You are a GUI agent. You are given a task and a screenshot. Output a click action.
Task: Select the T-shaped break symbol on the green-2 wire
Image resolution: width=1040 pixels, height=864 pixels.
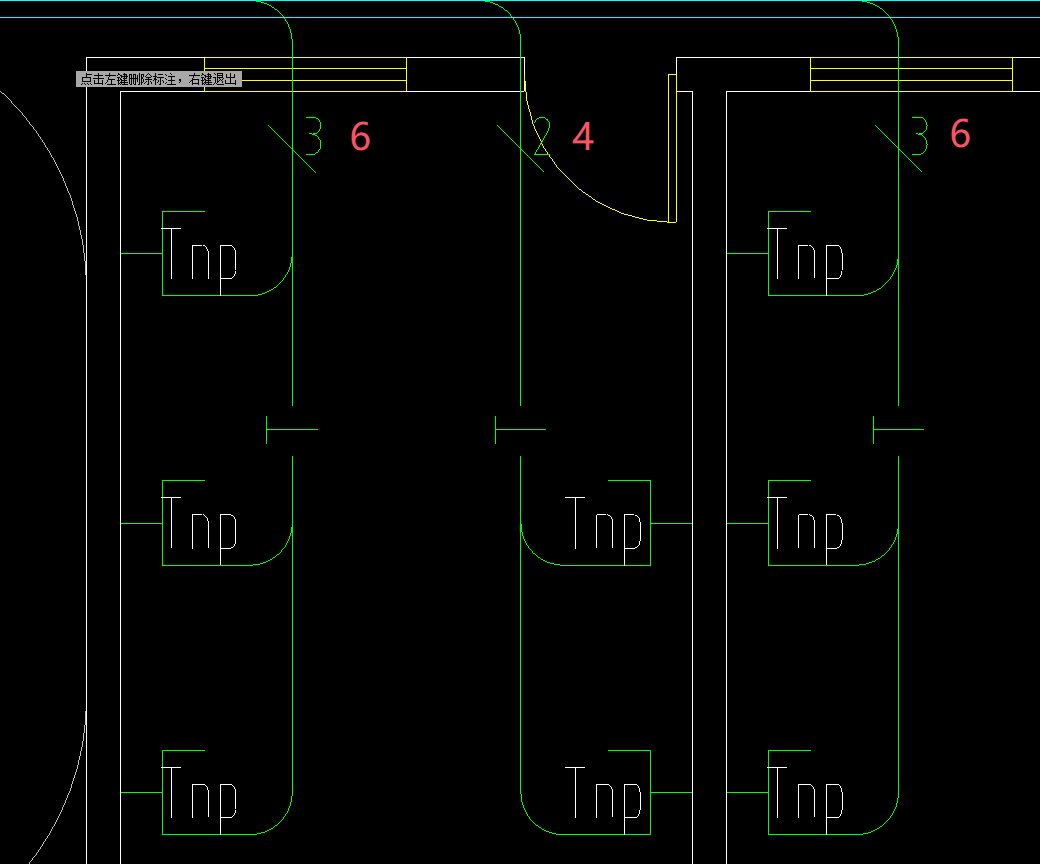point(521,430)
